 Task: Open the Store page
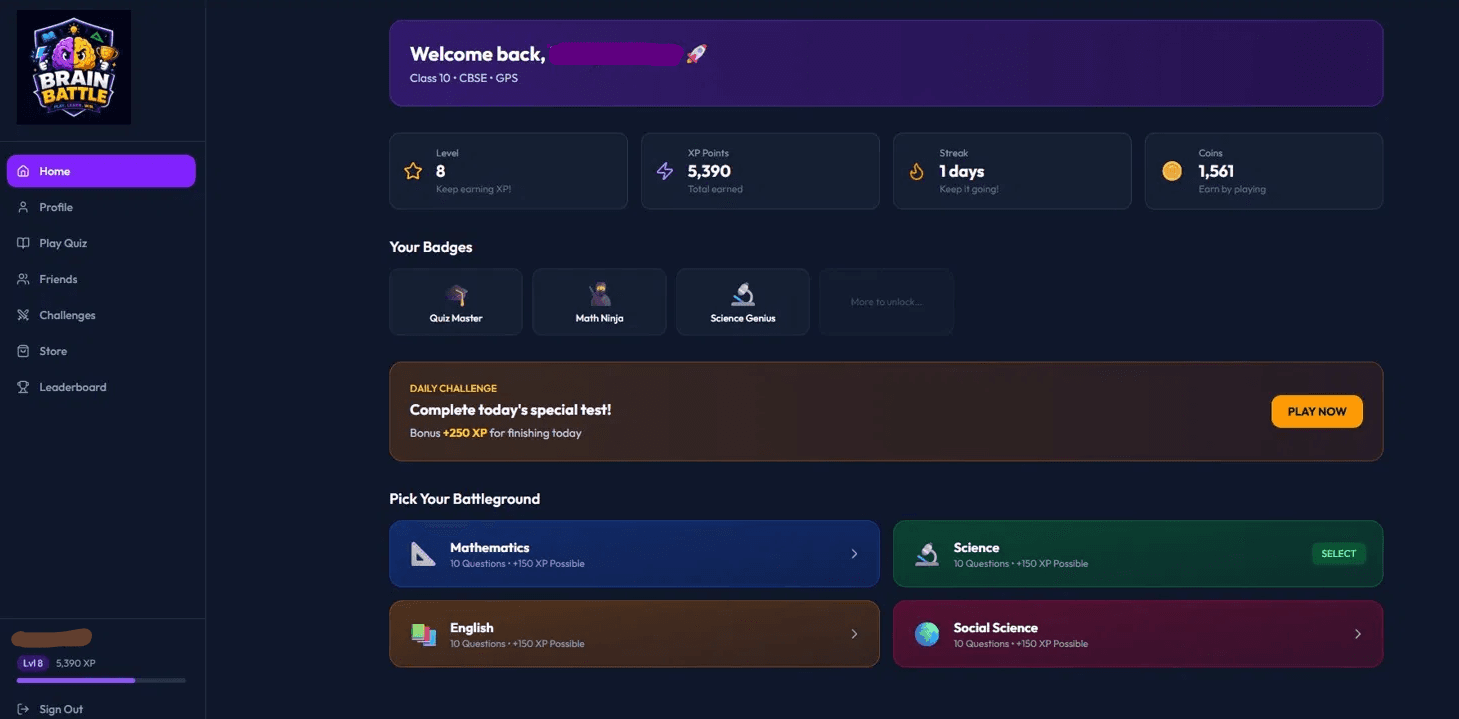101,351
